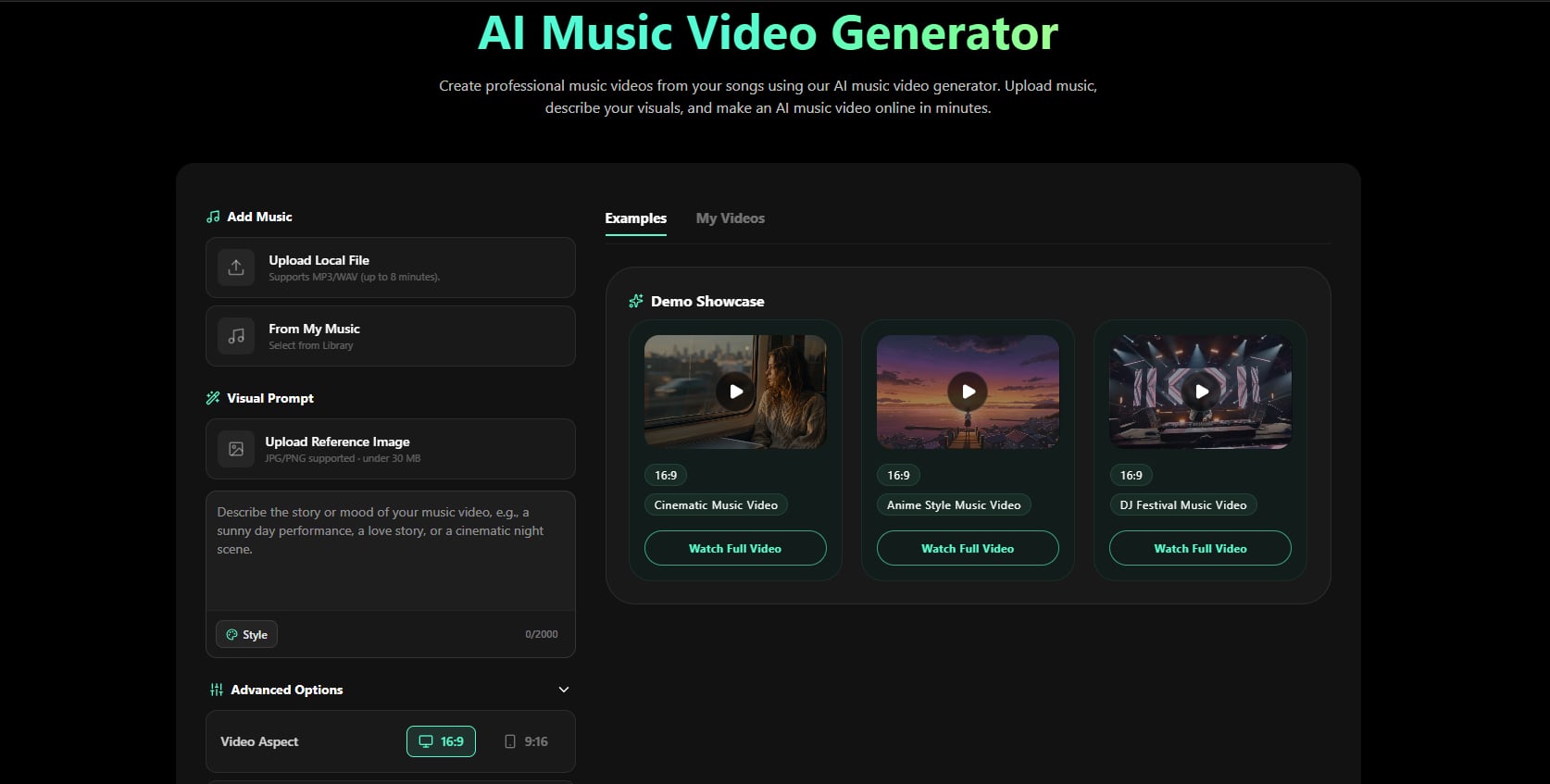Select the 9:16 portrait video aspect

point(526,741)
